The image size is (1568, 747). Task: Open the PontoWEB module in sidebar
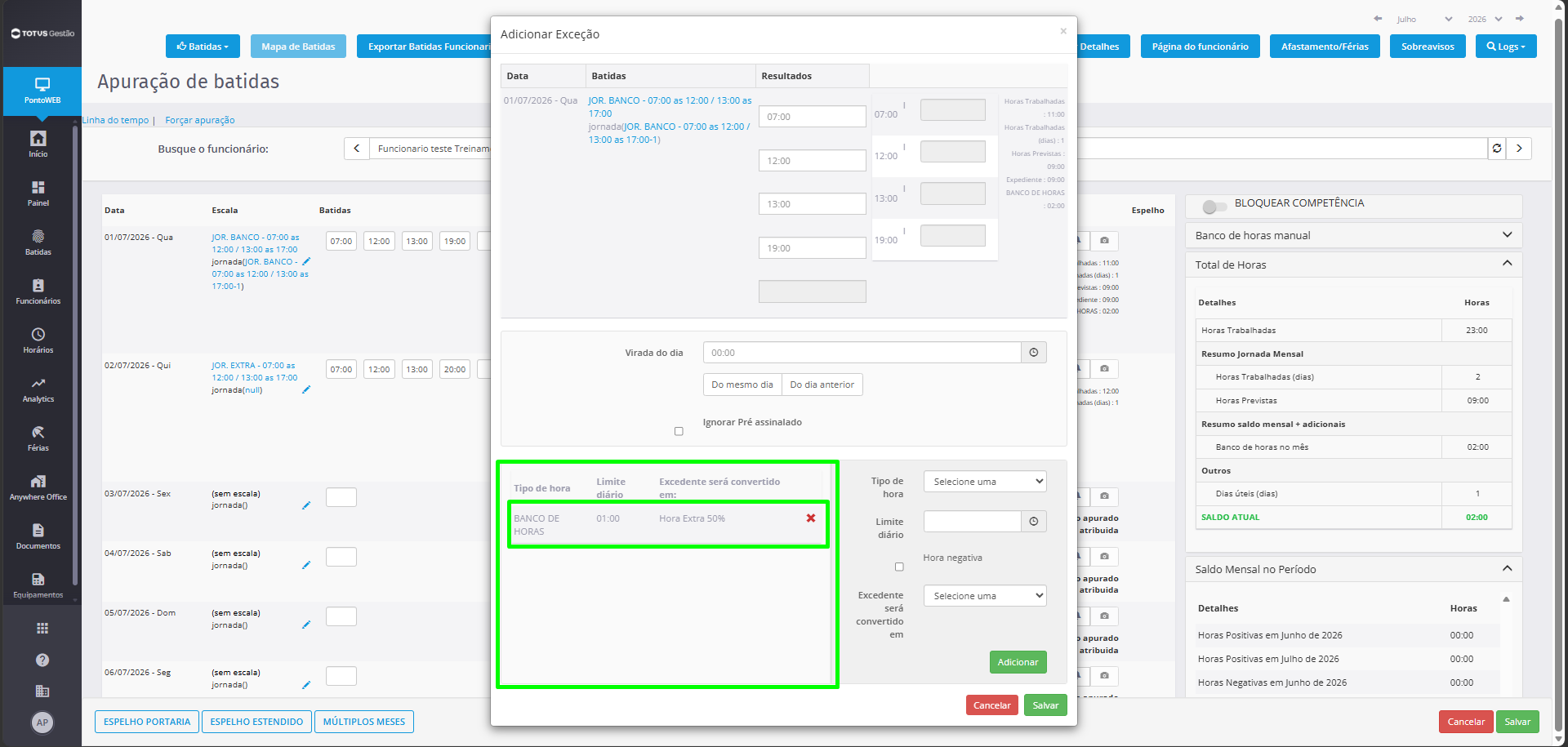pyautogui.click(x=42, y=90)
